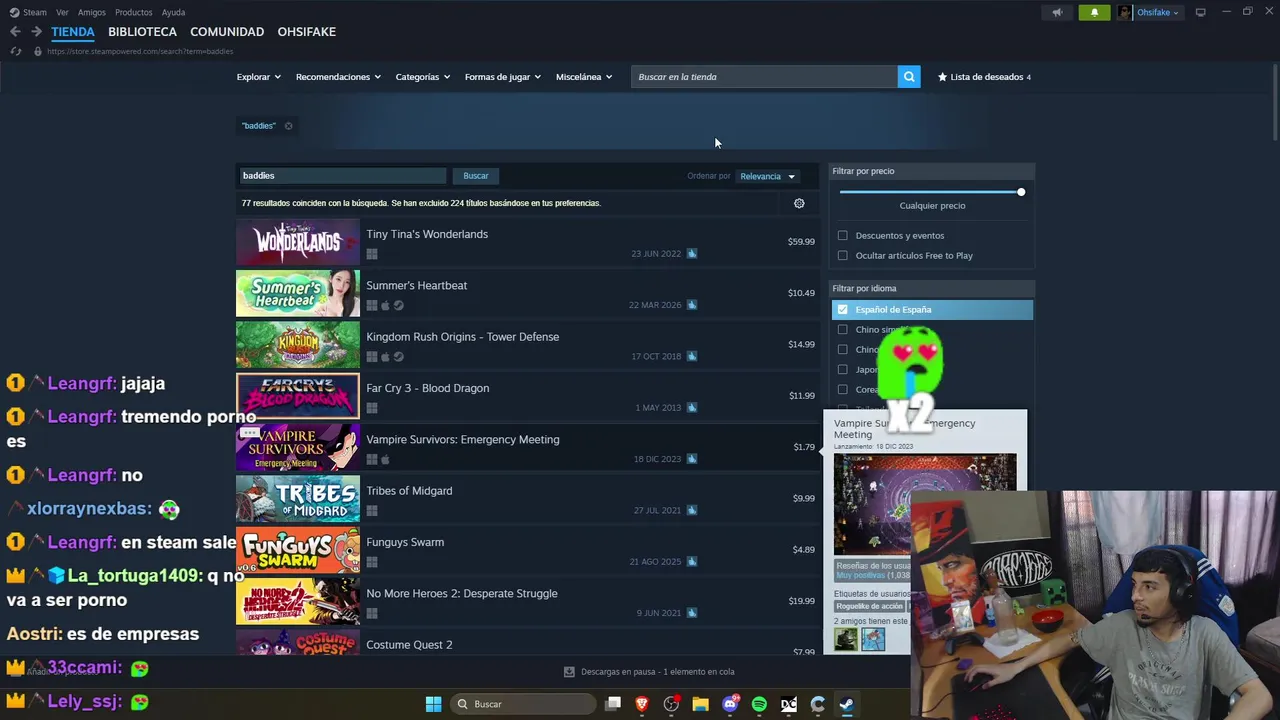
Task: Click Steam icon in taskbar
Action: 846,704
